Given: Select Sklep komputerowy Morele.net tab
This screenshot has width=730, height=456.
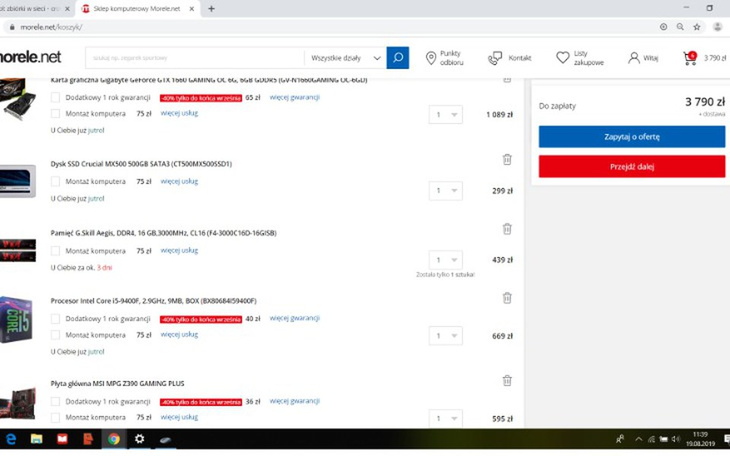Looking at the screenshot, I should [x=137, y=8].
